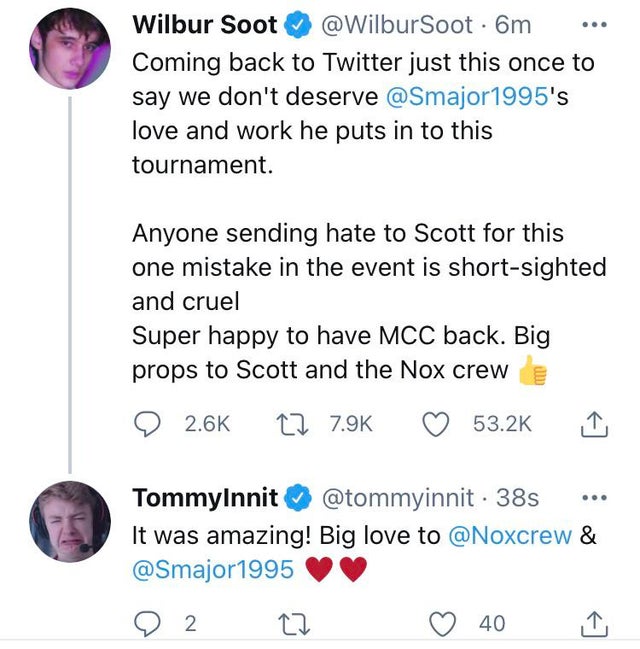Open @Smajor1995 mention in Tommy's reply

pyautogui.click(x=213, y=569)
